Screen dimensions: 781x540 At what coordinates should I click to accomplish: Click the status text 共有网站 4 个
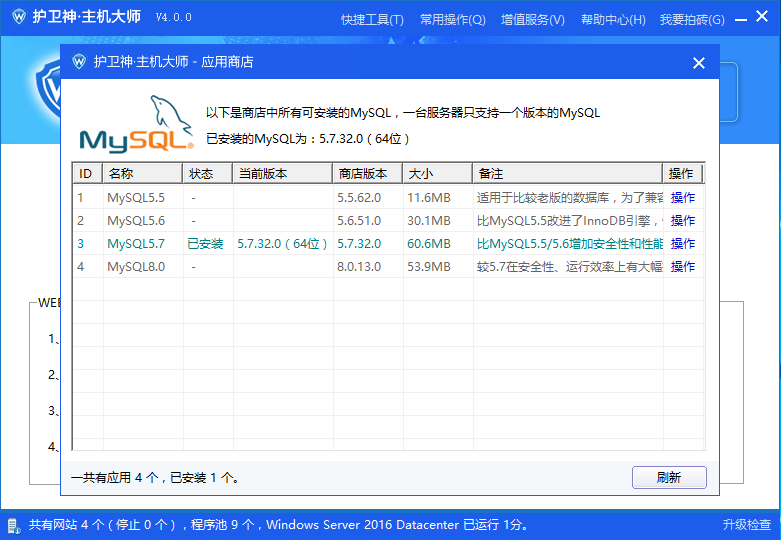(66, 525)
